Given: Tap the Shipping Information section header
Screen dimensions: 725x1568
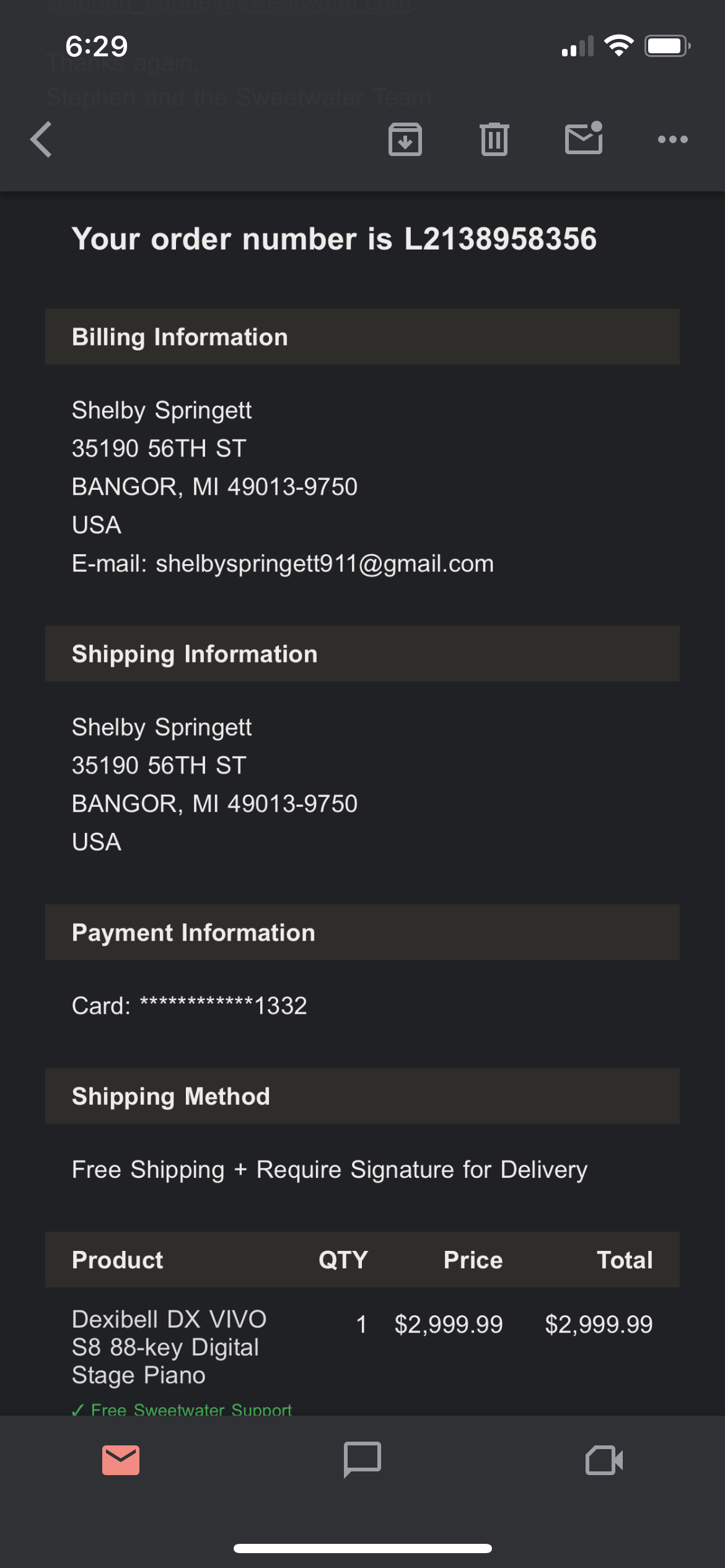Looking at the screenshot, I should pos(195,654).
